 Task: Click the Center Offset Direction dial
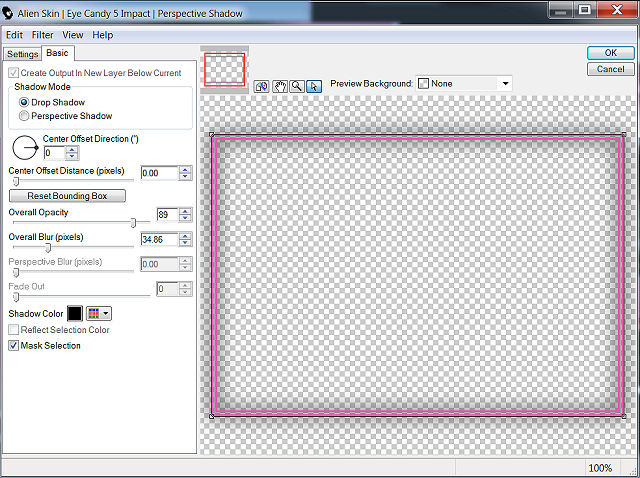(25, 147)
